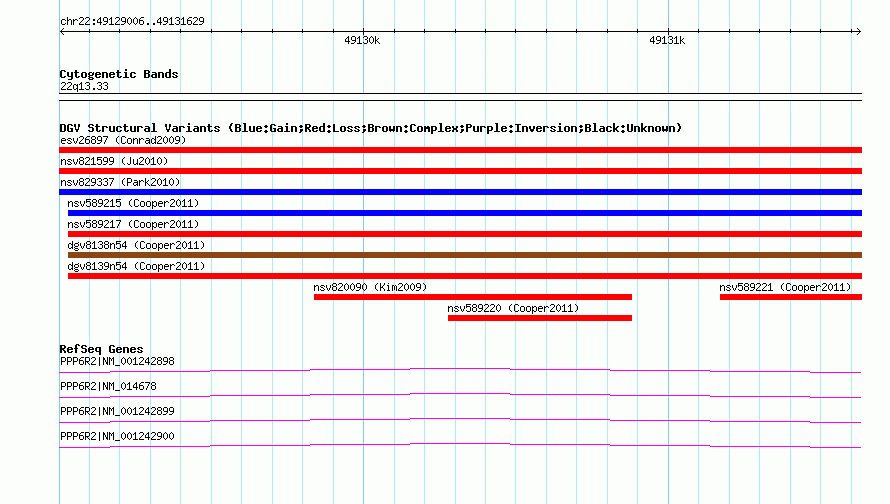Click the chr22:49129006..49131629 region label

(132, 21)
